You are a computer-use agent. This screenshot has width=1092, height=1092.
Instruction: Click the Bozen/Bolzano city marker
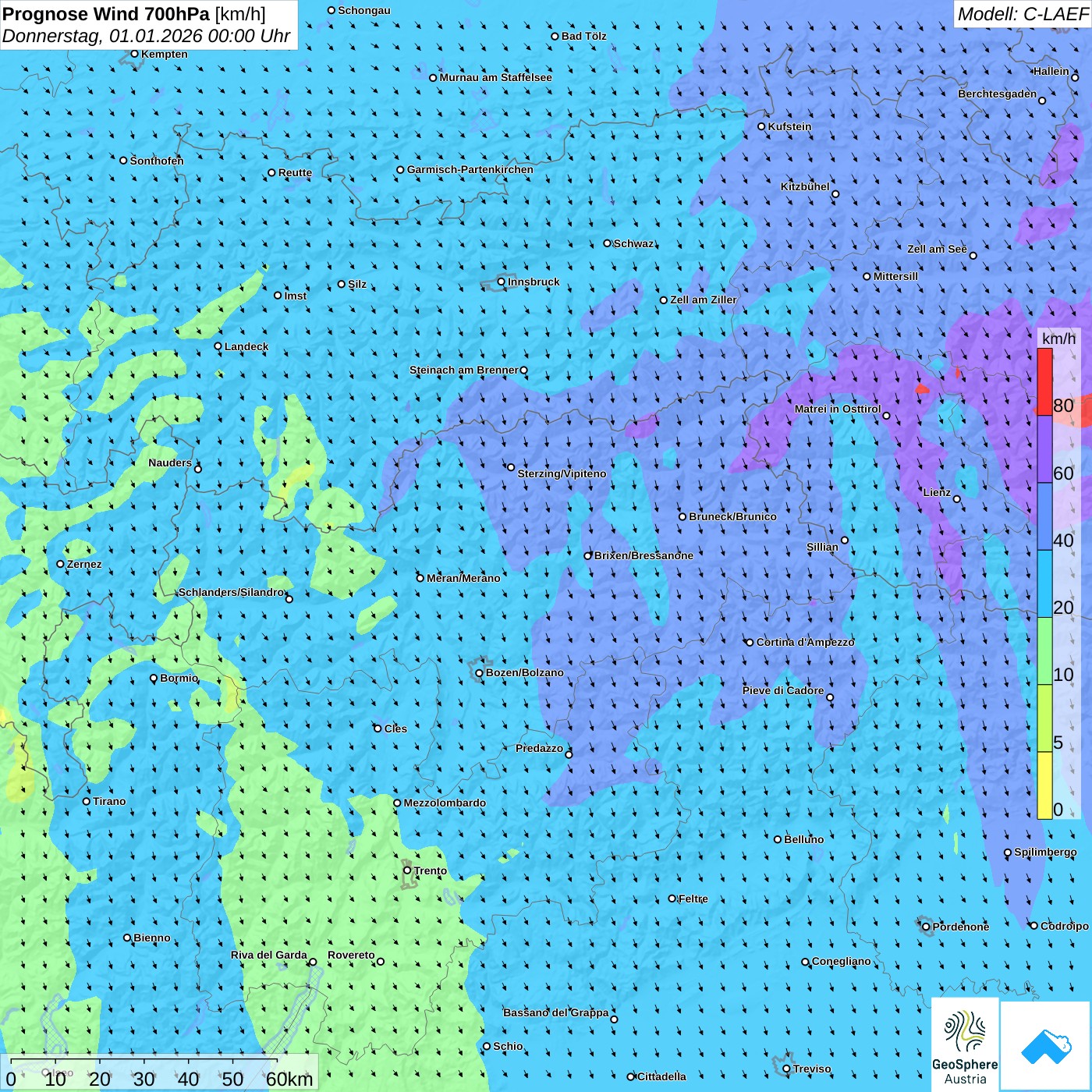[x=480, y=672]
